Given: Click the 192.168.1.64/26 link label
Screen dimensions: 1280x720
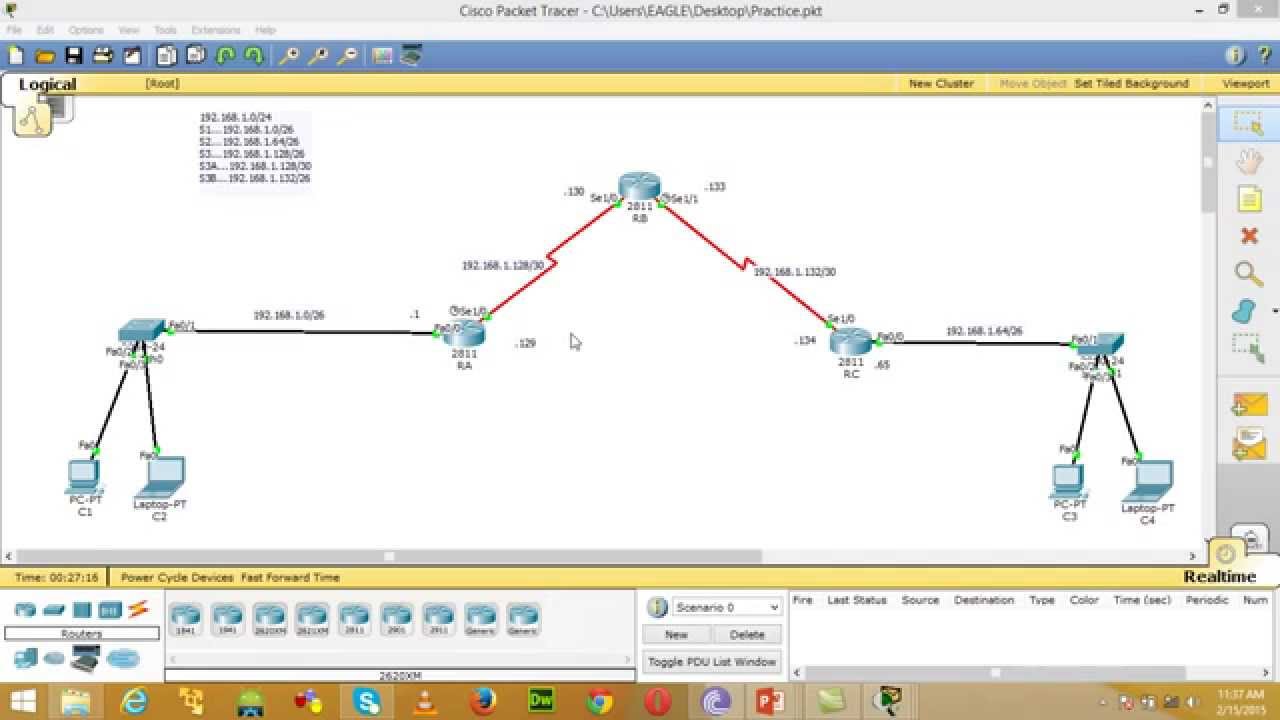Looking at the screenshot, I should 984,331.
